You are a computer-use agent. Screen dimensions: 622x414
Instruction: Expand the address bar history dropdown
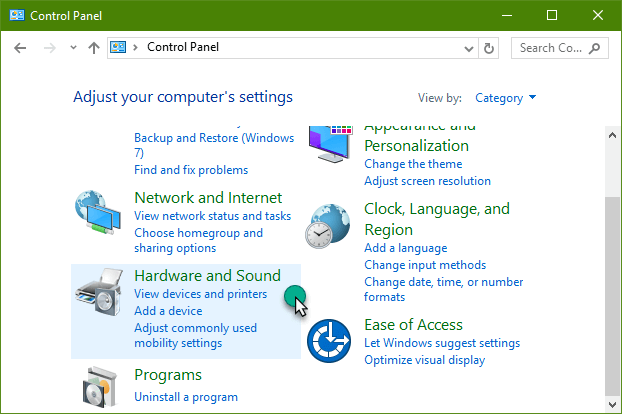469,48
